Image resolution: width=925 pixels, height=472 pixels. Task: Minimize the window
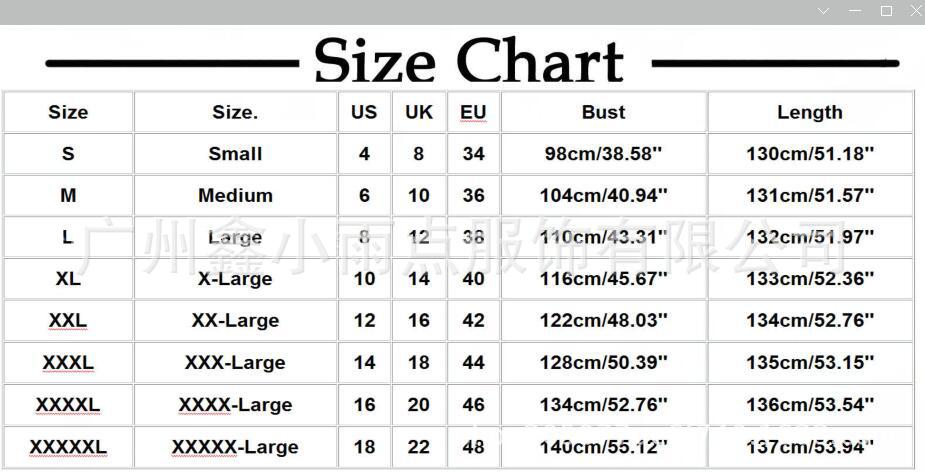[855, 11]
